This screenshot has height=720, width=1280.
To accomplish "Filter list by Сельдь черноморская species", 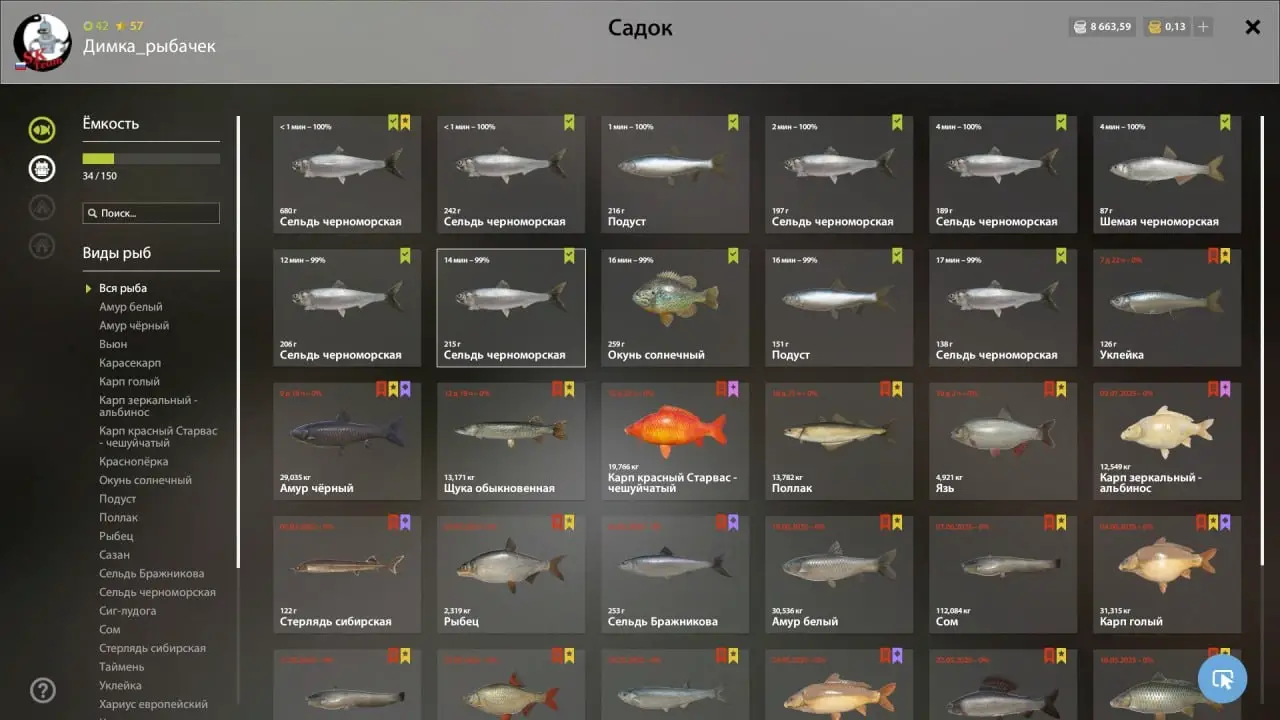I will 157,592.
